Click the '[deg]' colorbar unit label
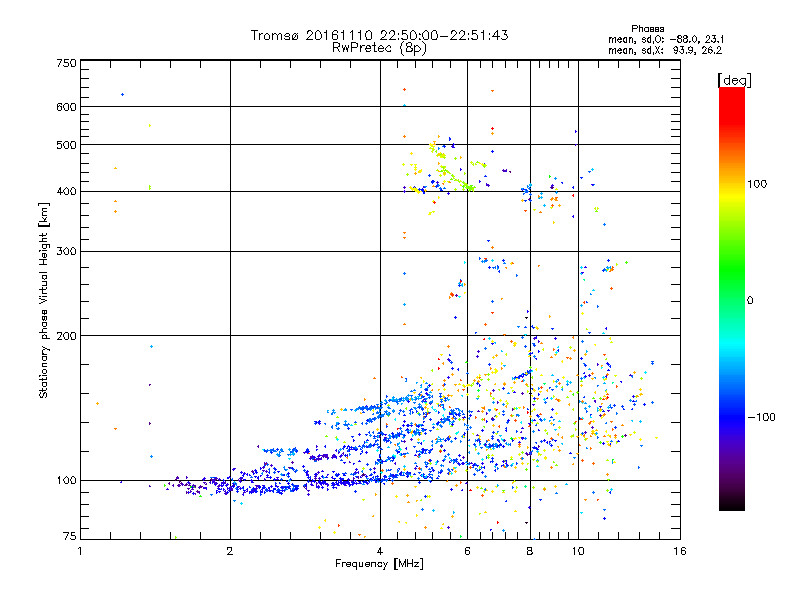The image size is (800, 600). 734,81
